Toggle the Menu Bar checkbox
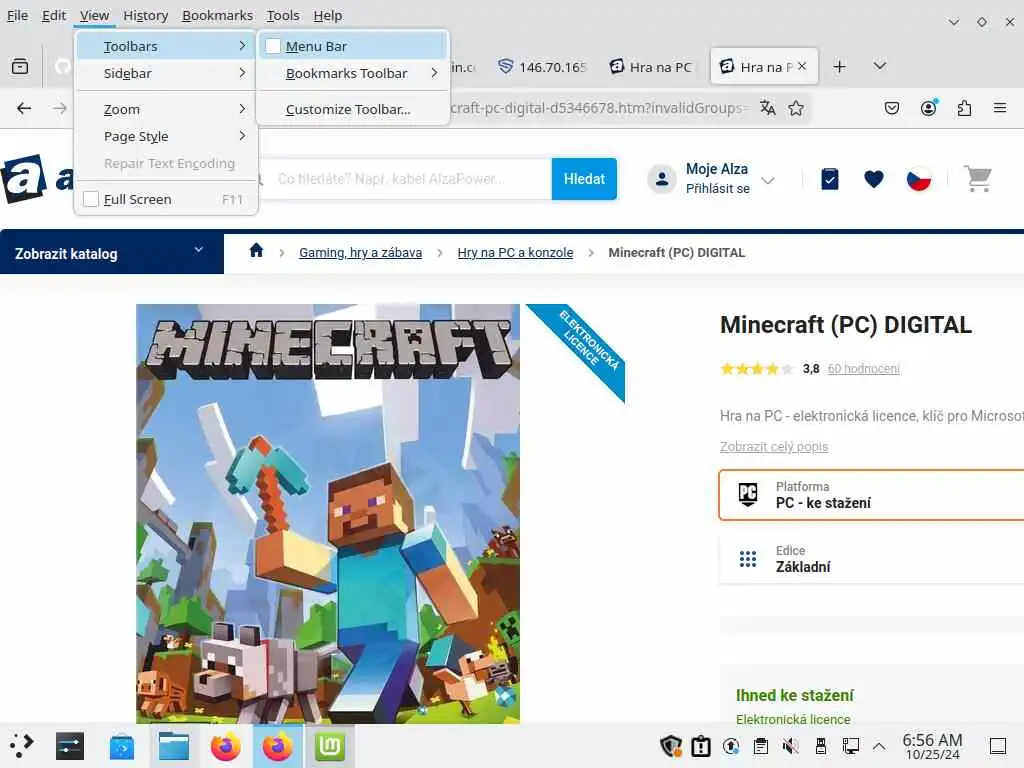The height and width of the screenshot is (768, 1024). click(x=273, y=46)
